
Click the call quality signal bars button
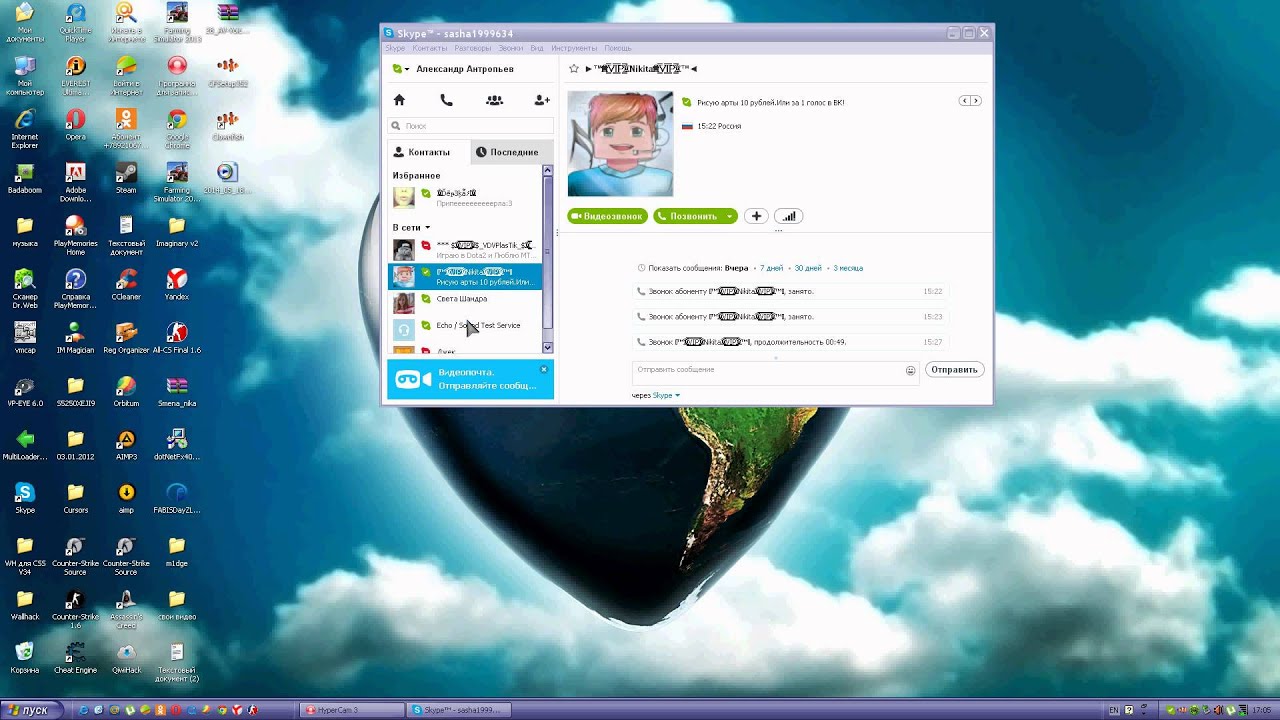coord(789,216)
